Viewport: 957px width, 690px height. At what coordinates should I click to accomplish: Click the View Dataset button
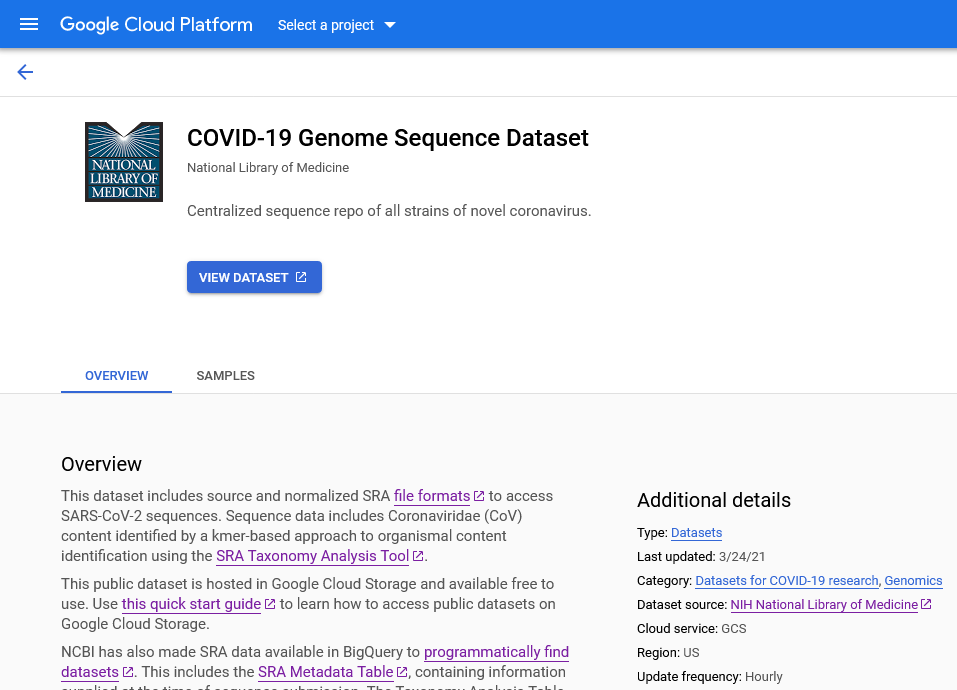point(254,278)
